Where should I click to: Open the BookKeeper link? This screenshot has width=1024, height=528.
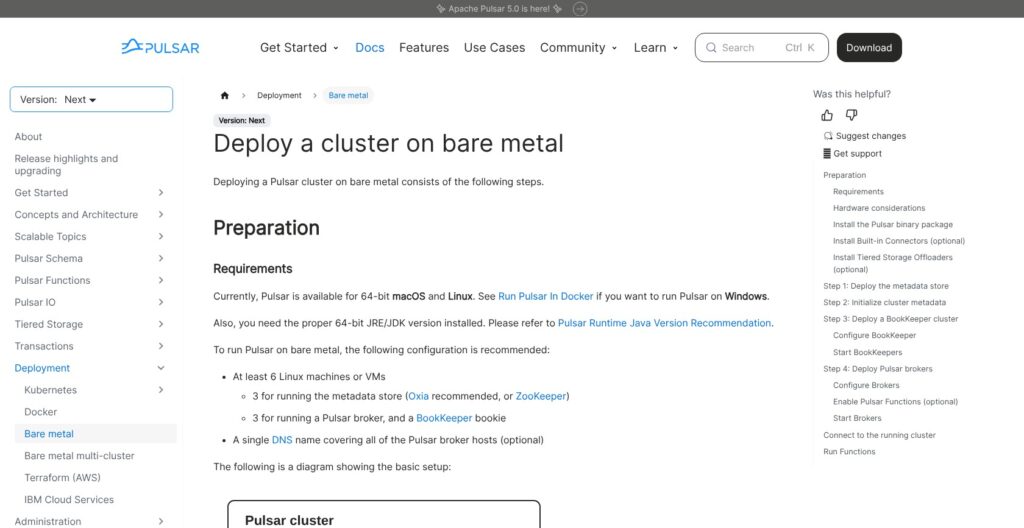tap(444, 418)
